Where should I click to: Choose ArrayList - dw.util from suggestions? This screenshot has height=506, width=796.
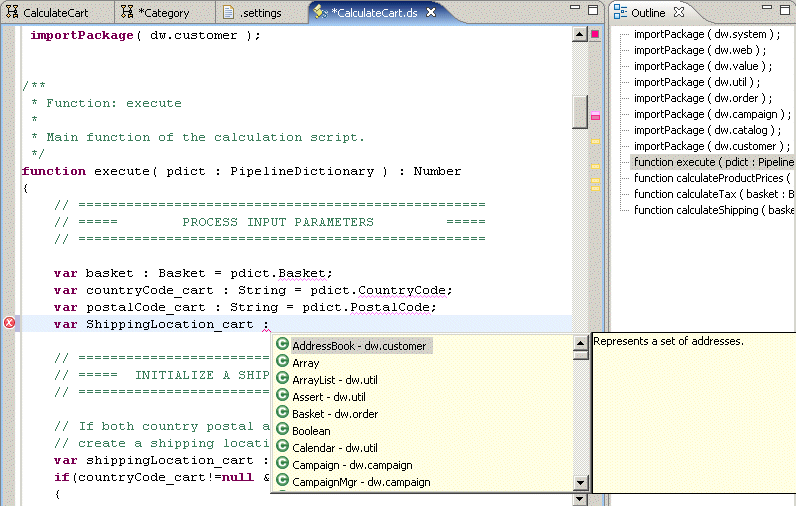coord(334,380)
